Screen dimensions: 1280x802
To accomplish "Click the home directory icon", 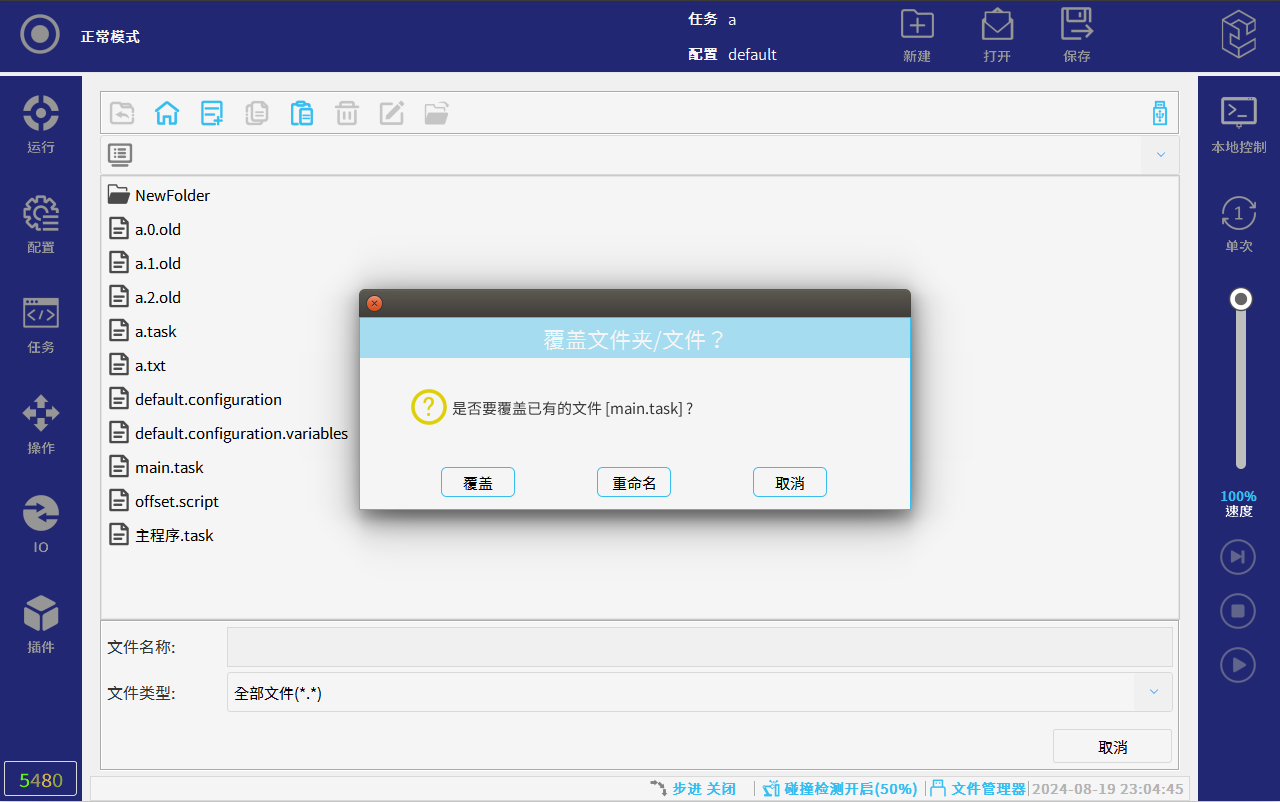I will pyautogui.click(x=166, y=113).
